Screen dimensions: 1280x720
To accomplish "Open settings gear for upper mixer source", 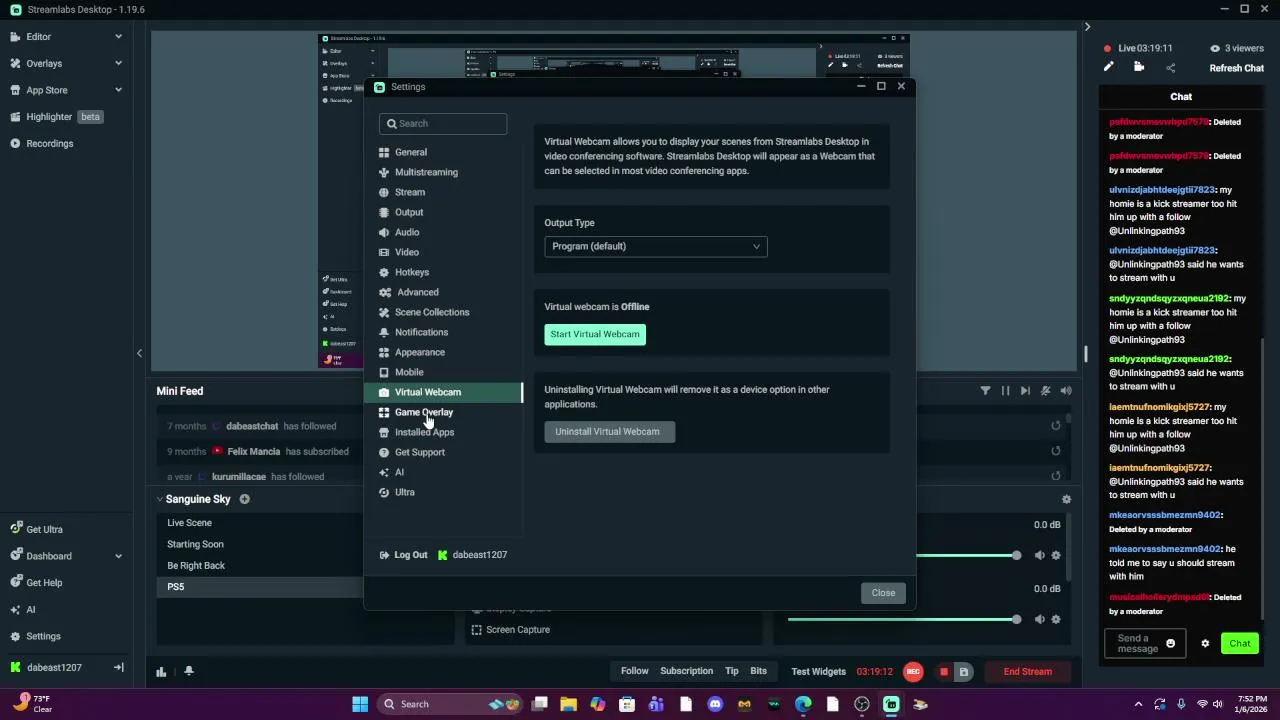I will click(1055, 555).
